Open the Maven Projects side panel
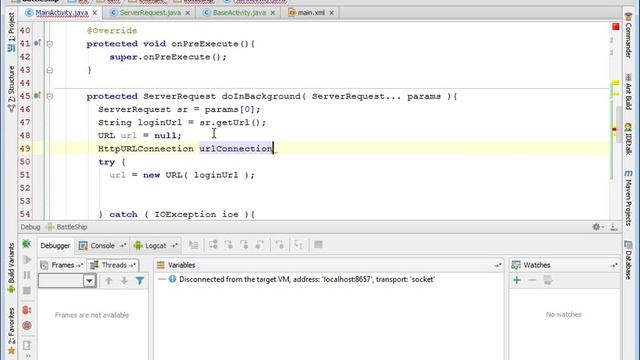This screenshot has height=360, width=640. click(x=628, y=198)
